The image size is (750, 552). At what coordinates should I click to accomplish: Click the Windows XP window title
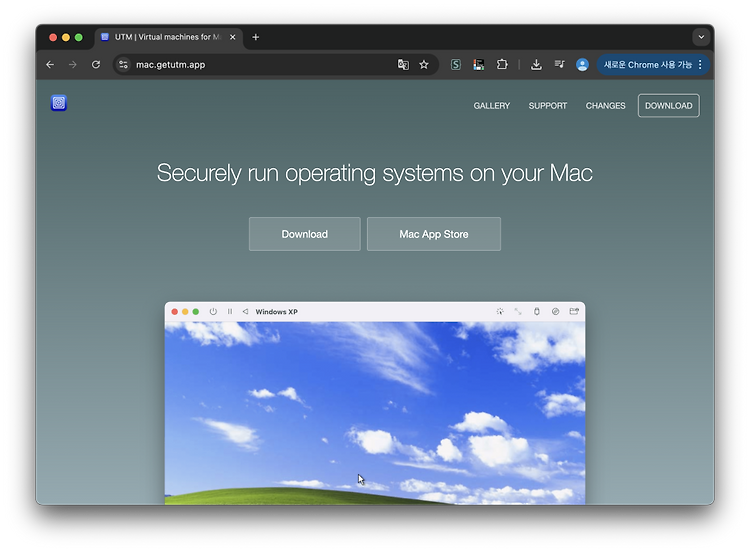pyautogui.click(x=276, y=311)
